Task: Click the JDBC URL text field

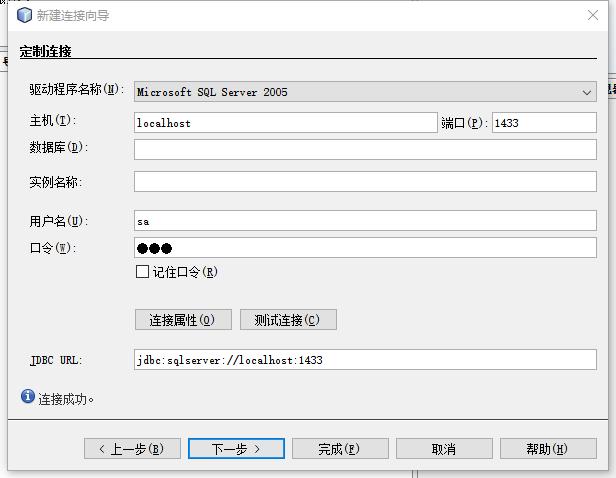Action: coord(365,360)
